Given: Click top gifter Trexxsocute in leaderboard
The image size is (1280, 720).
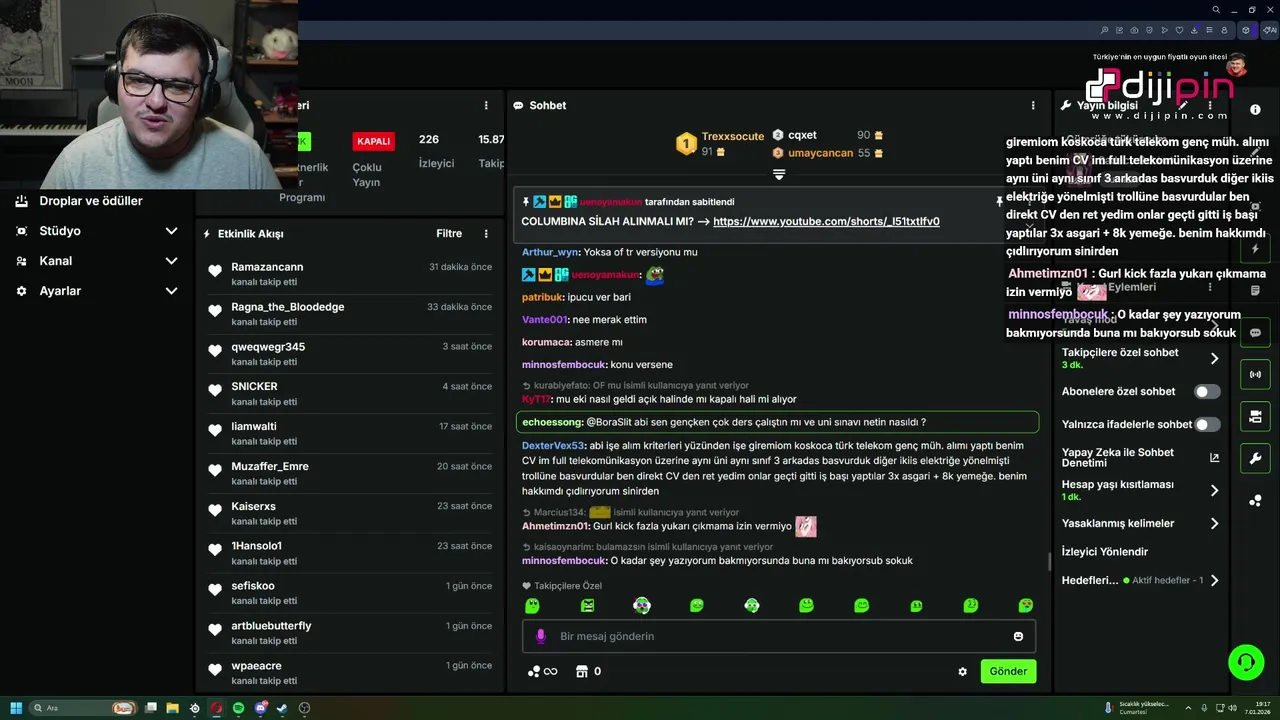Looking at the screenshot, I should 733,136.
